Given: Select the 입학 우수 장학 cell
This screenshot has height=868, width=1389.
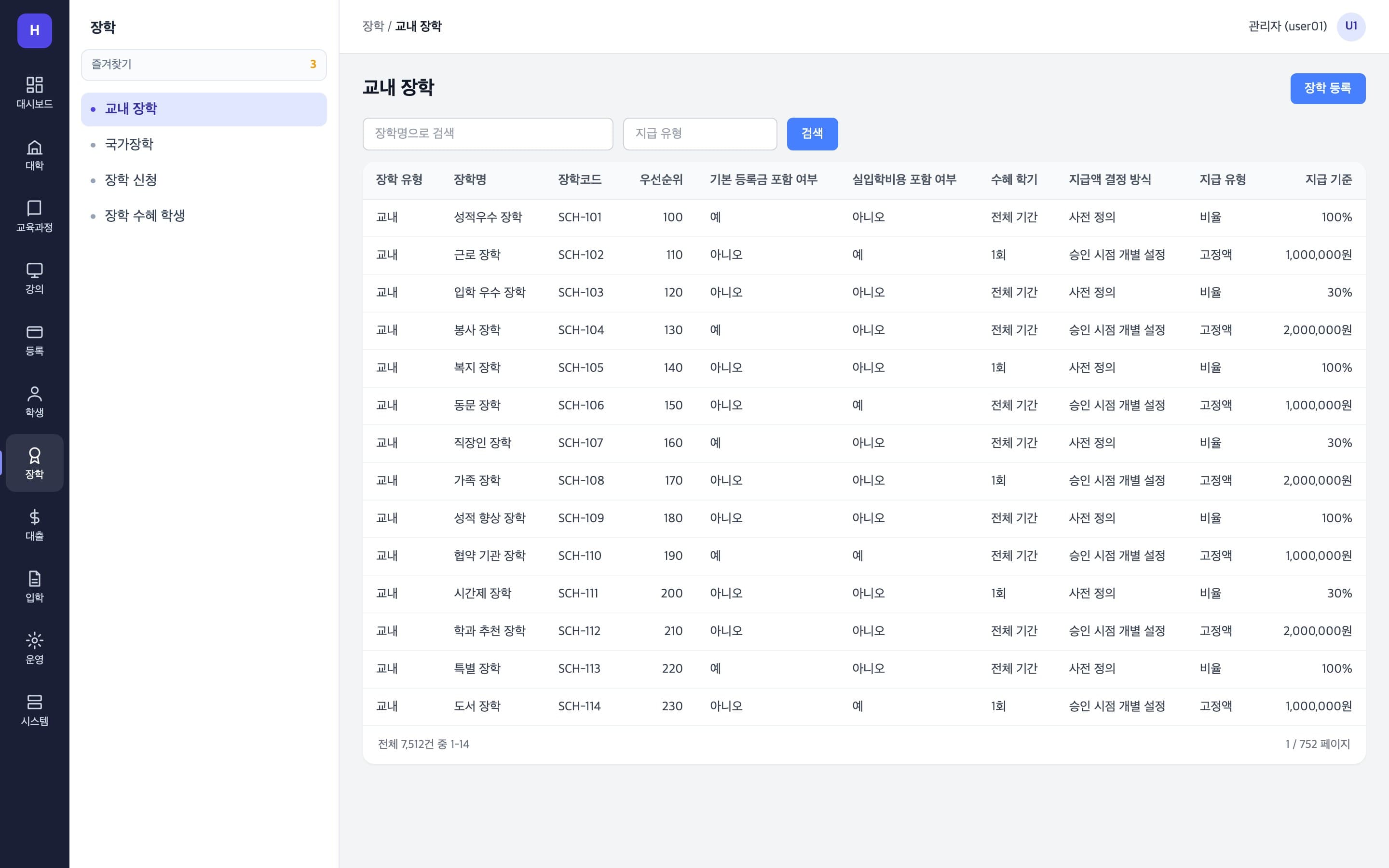Looking at the screenshot, I should click(x=490, y=293).
